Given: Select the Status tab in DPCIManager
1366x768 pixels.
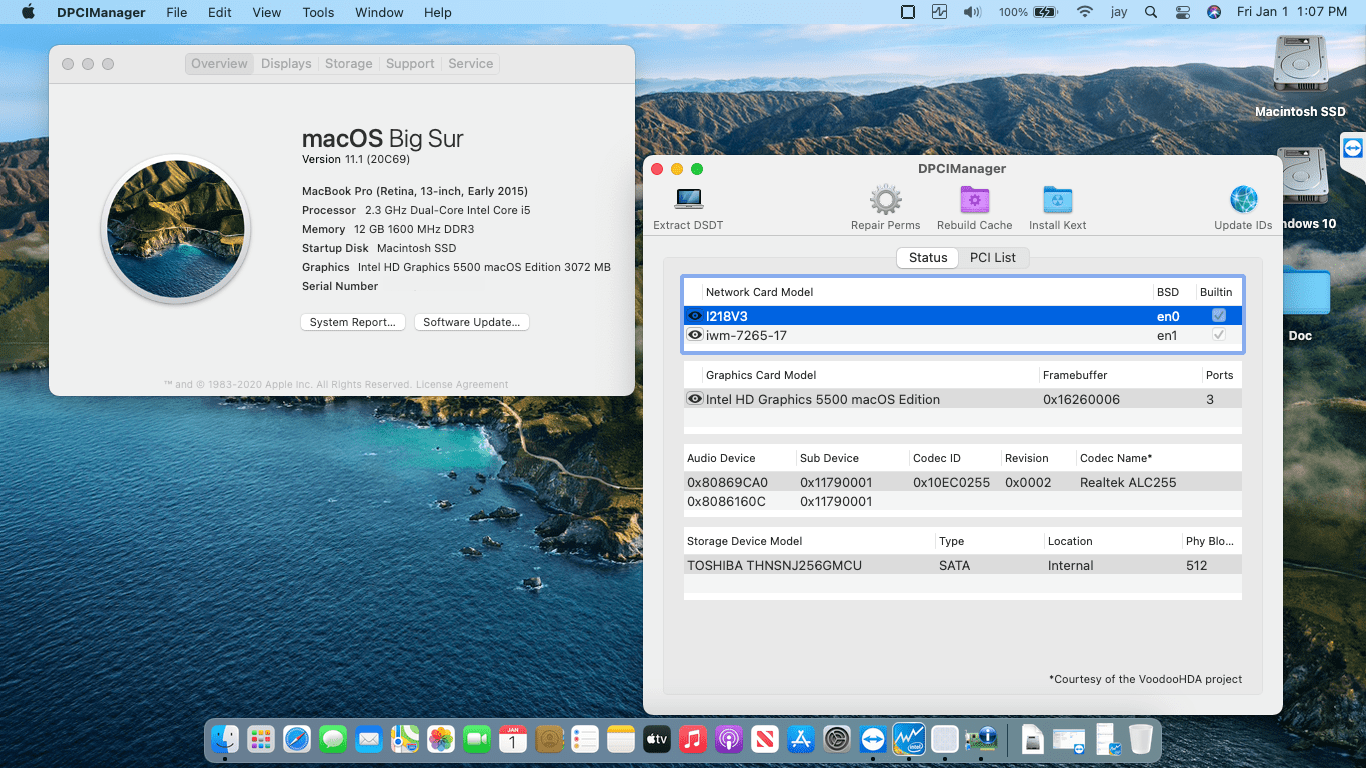Looking at the screenshot, I should pos(928,257).
